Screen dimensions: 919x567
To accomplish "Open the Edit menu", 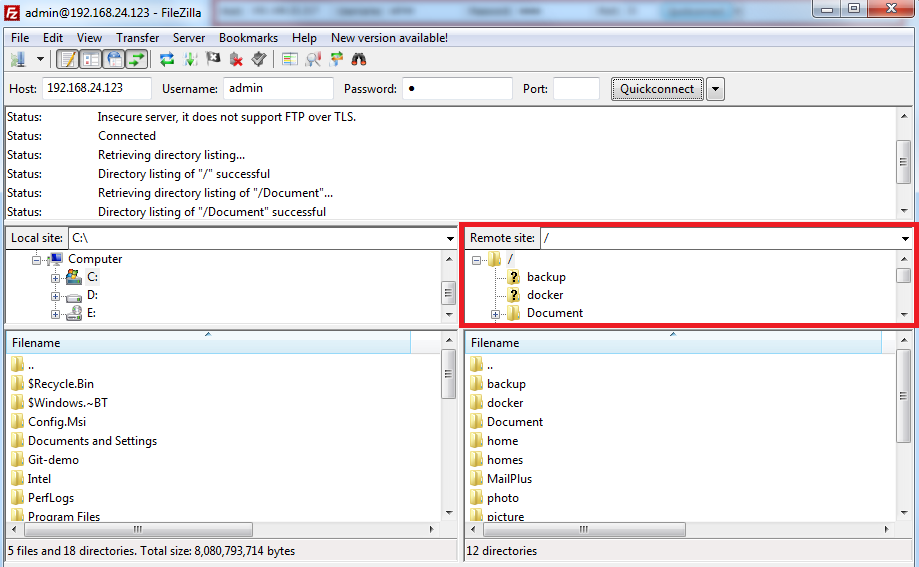I will (53, 38).
